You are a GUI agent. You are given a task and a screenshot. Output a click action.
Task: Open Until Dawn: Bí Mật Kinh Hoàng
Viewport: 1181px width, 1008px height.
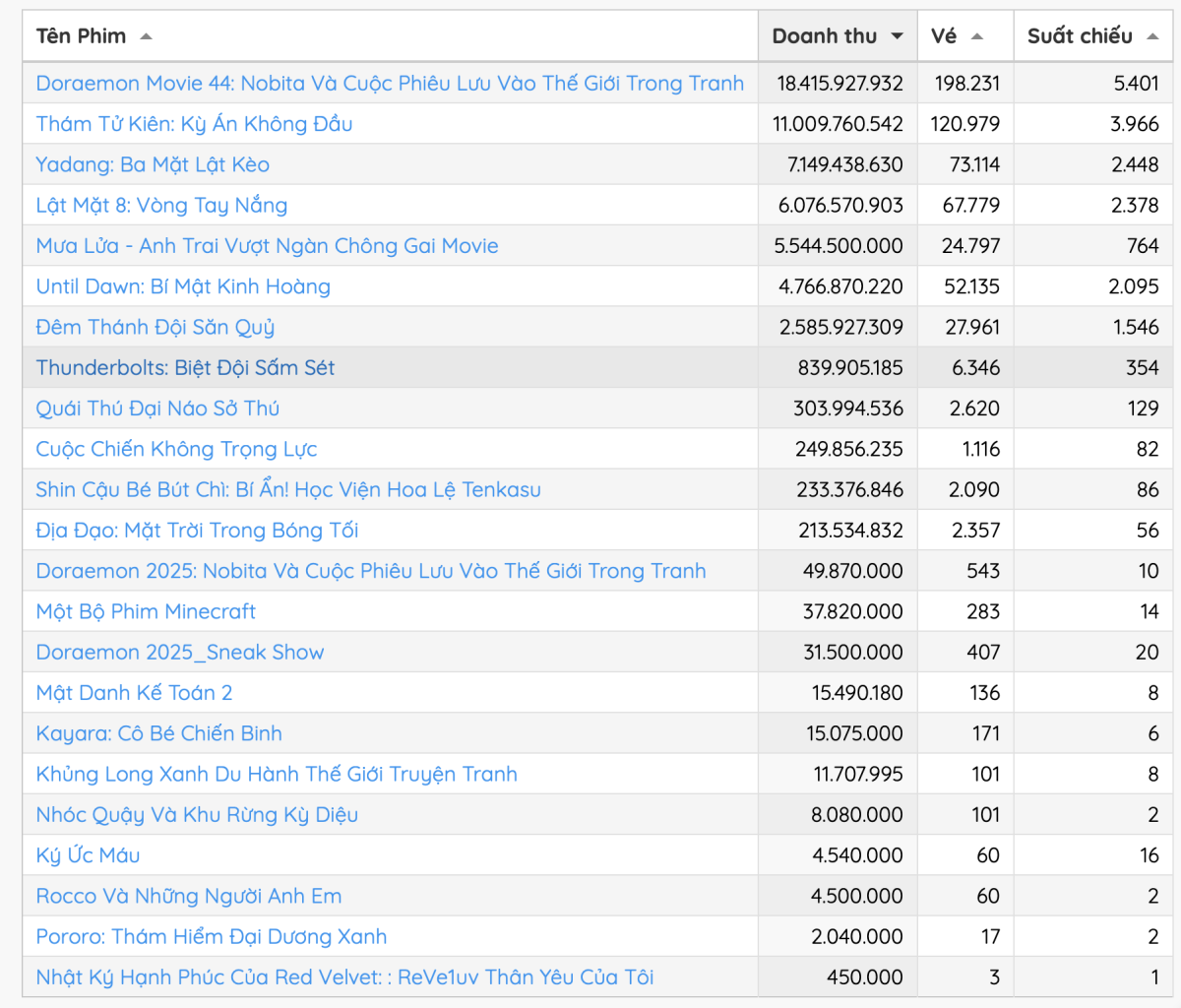coord(183,286)
